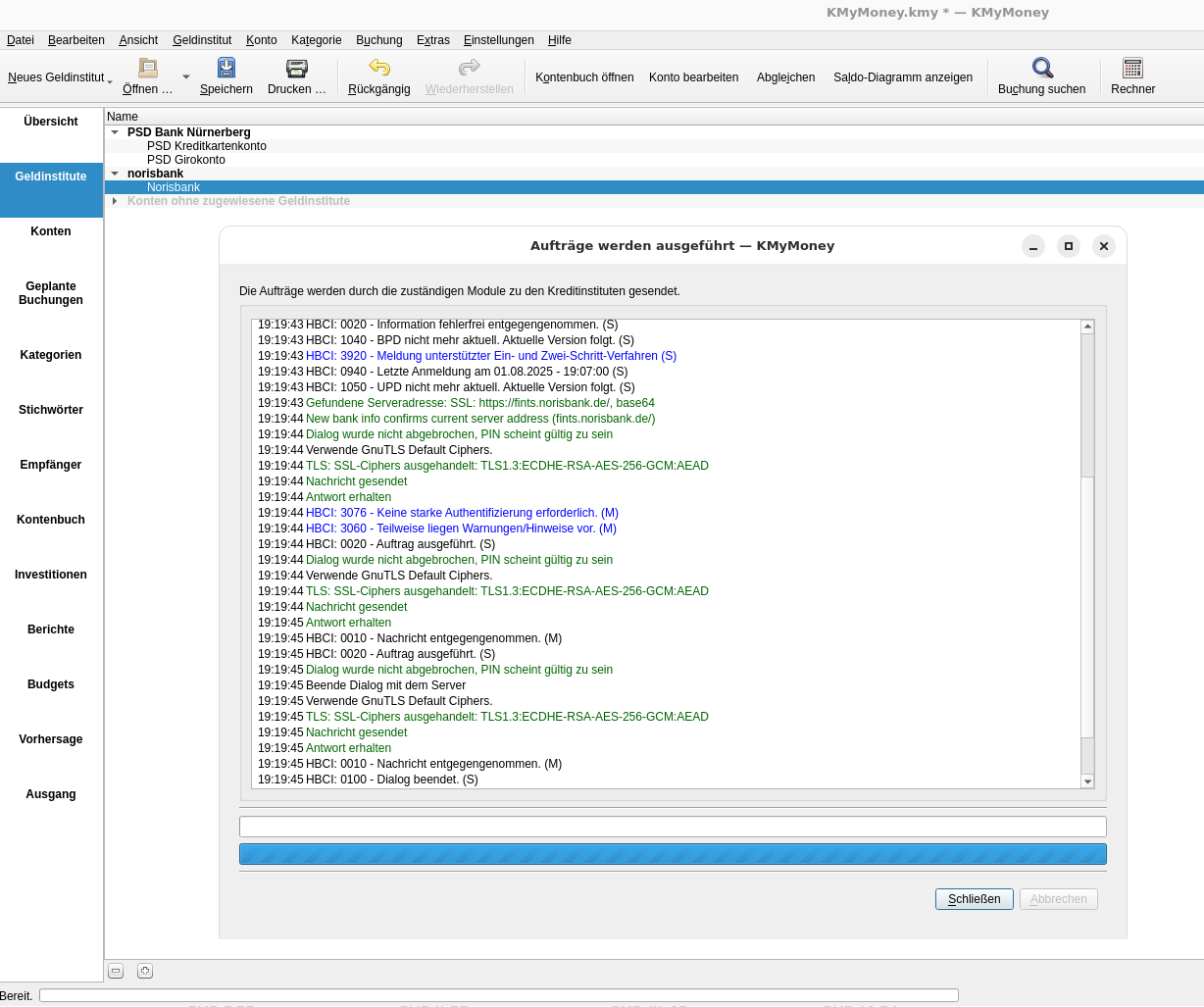Collapse the norisbank tree node

coord(115,174)
